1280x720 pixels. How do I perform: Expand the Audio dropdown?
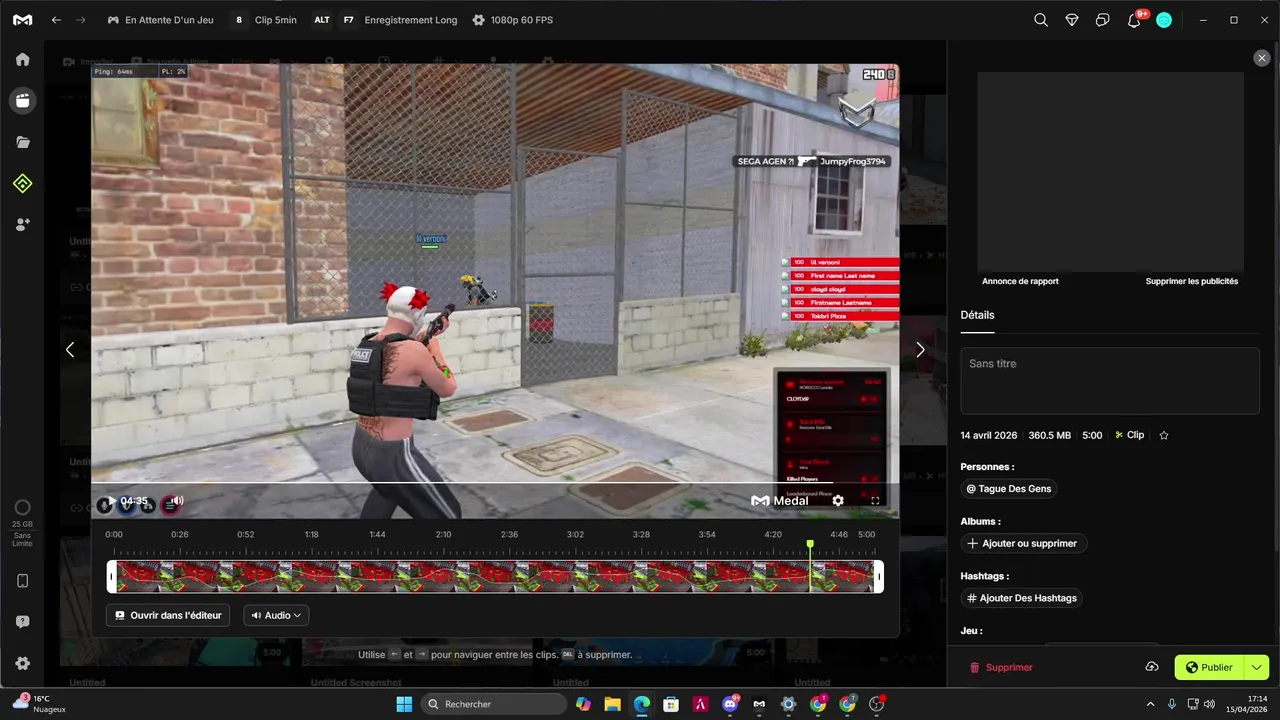coord(276,615)
